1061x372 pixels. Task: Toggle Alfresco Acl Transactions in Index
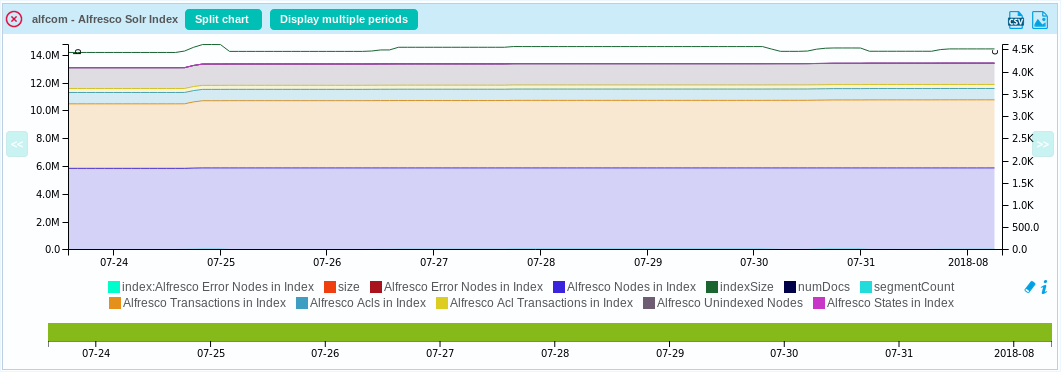535,303
